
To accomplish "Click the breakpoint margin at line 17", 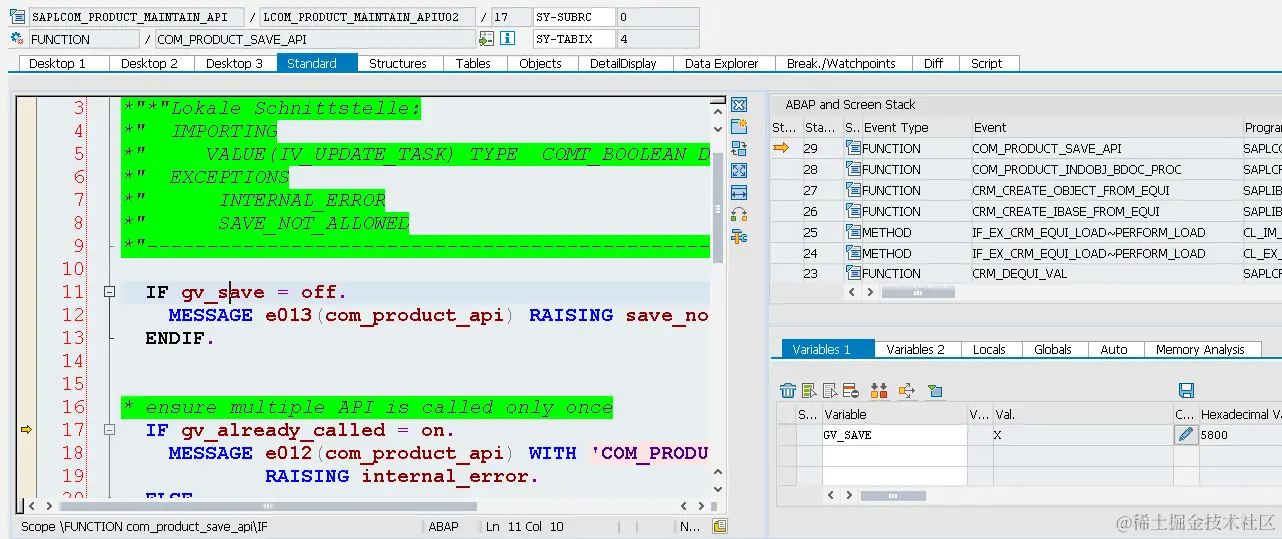I will [27, 430].
